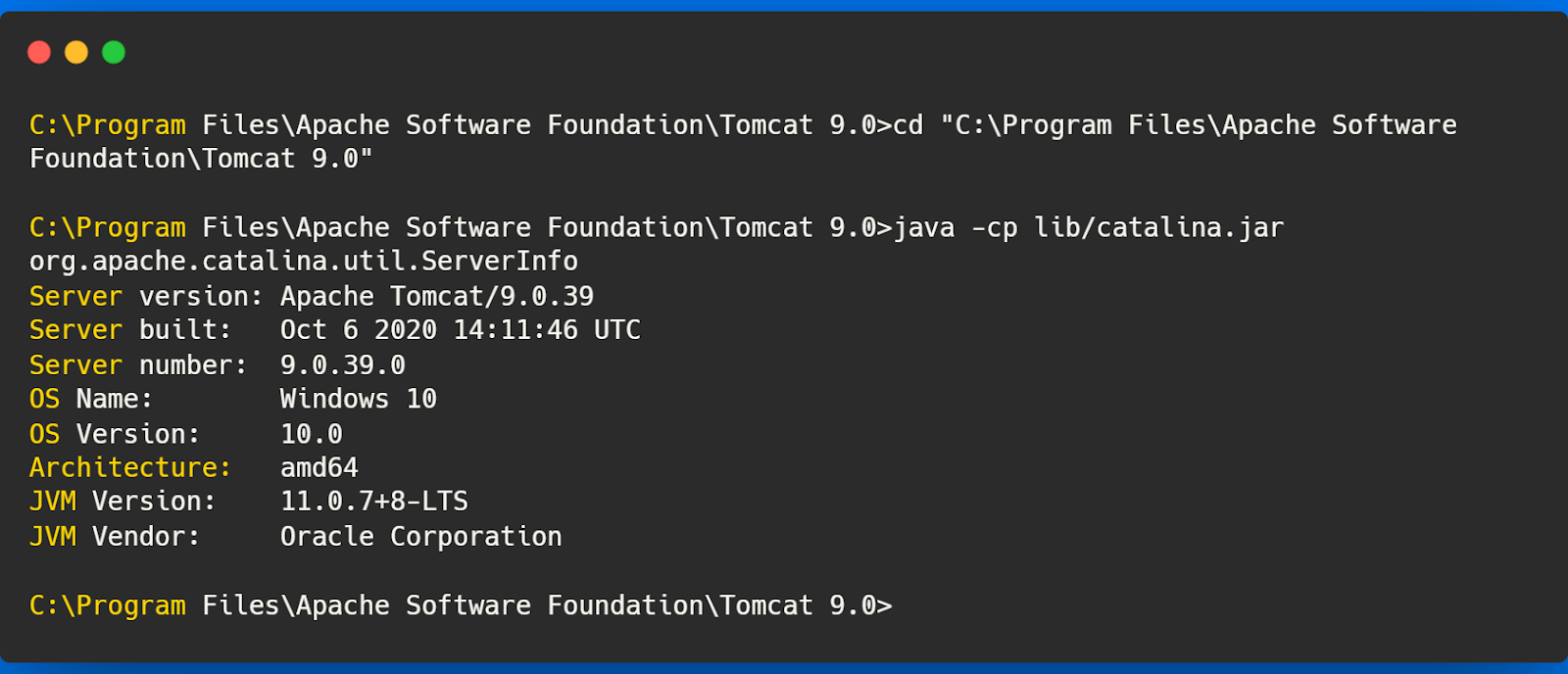The height and width of the screenshot is (674, 1568).
Task: Click the yellow minimize window dot
Action: coord(76,52)
